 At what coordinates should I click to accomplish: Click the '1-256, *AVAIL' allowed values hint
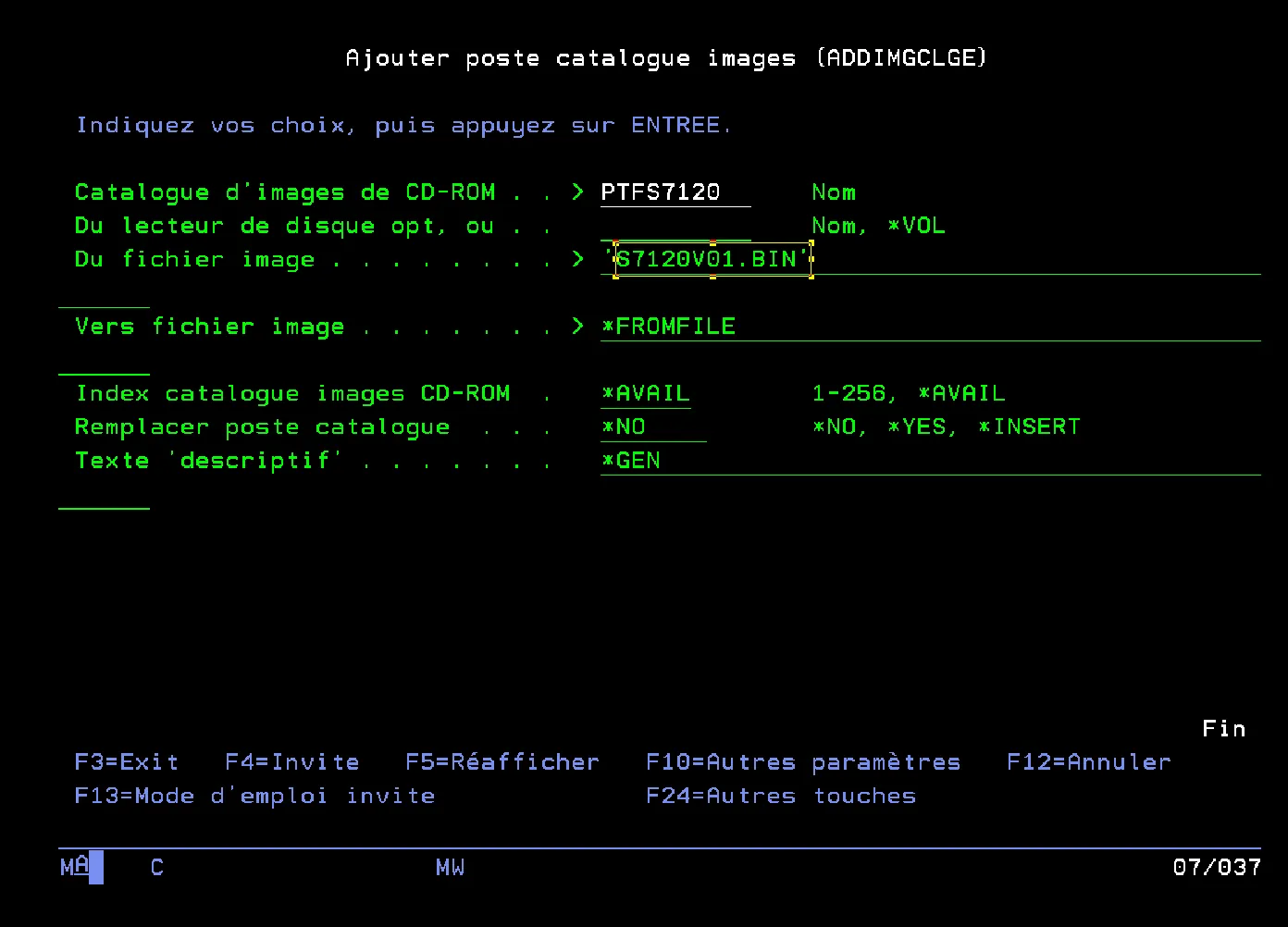click(909, 393)
